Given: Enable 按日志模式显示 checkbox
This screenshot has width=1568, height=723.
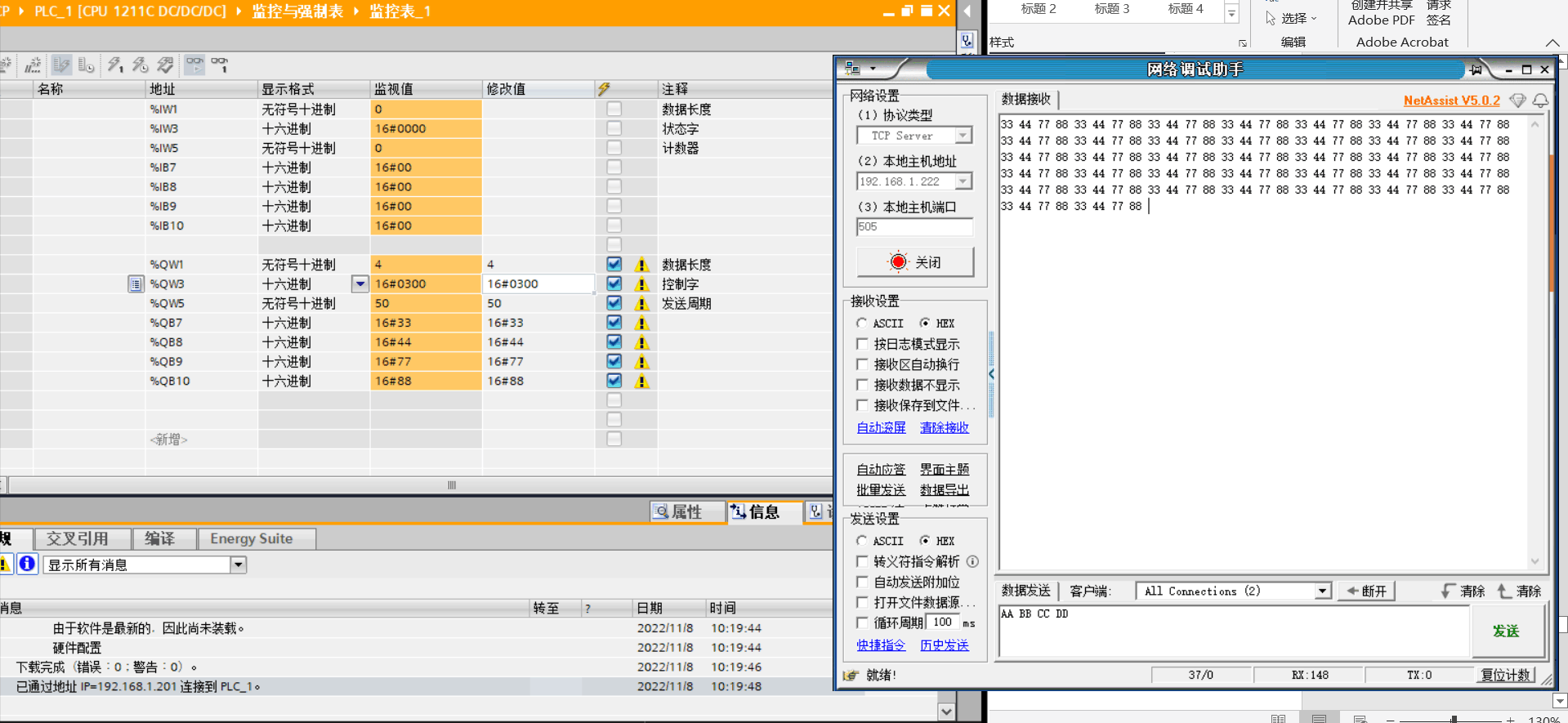Looking at the screenshot, I should click(x=862, y=344).
